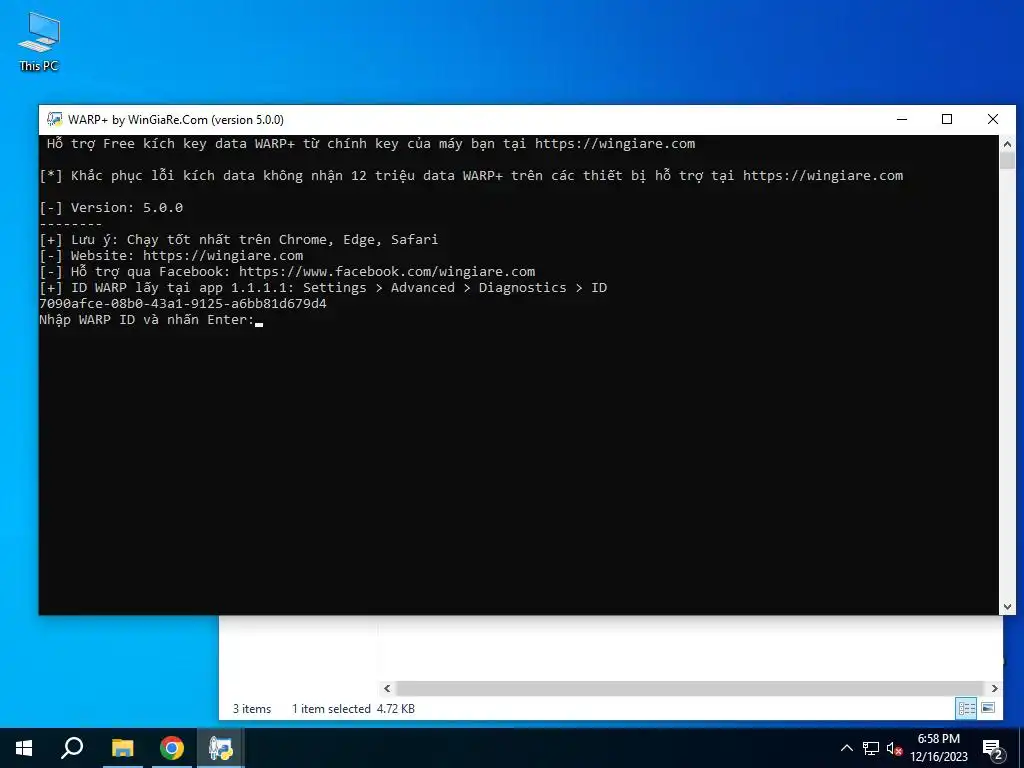Switch File Explorer to details view
The image size is (1024, 768).
967,709
